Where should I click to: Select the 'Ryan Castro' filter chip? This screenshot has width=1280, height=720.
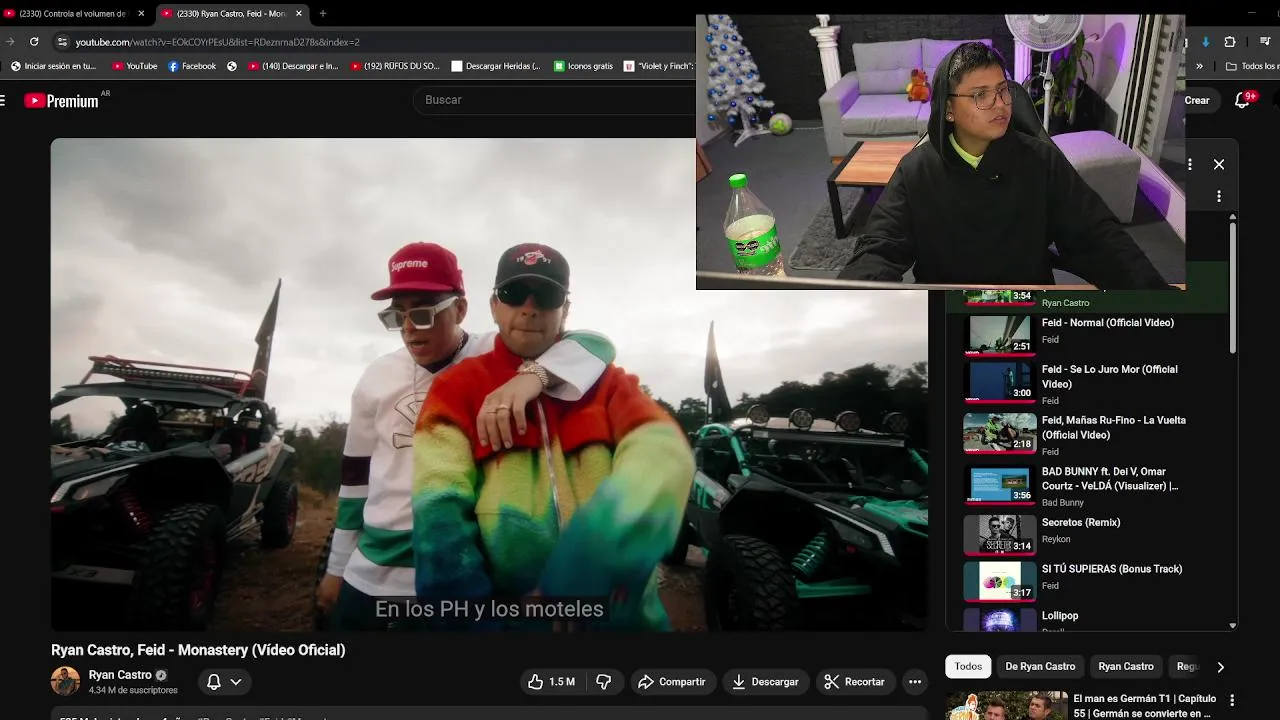click(x=1126, y=666)
